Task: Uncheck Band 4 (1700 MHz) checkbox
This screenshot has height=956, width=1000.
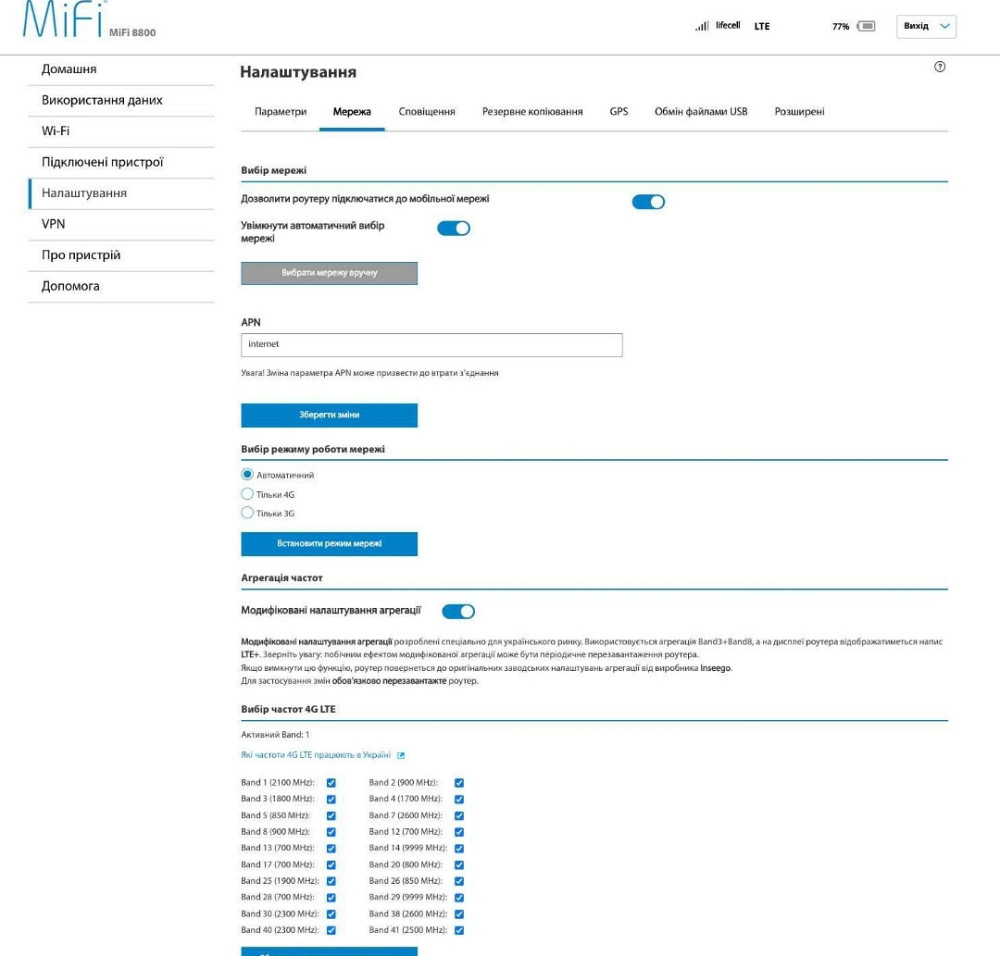Action: (459, 800)
